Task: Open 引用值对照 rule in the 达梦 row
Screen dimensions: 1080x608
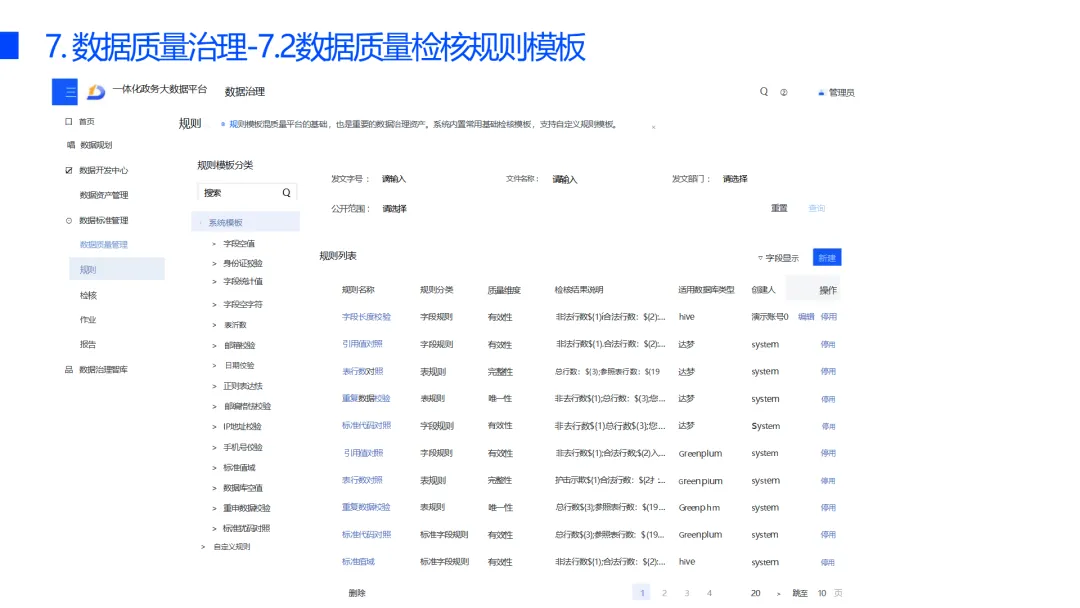Action: pyautogui.click(x=362, y=344)
